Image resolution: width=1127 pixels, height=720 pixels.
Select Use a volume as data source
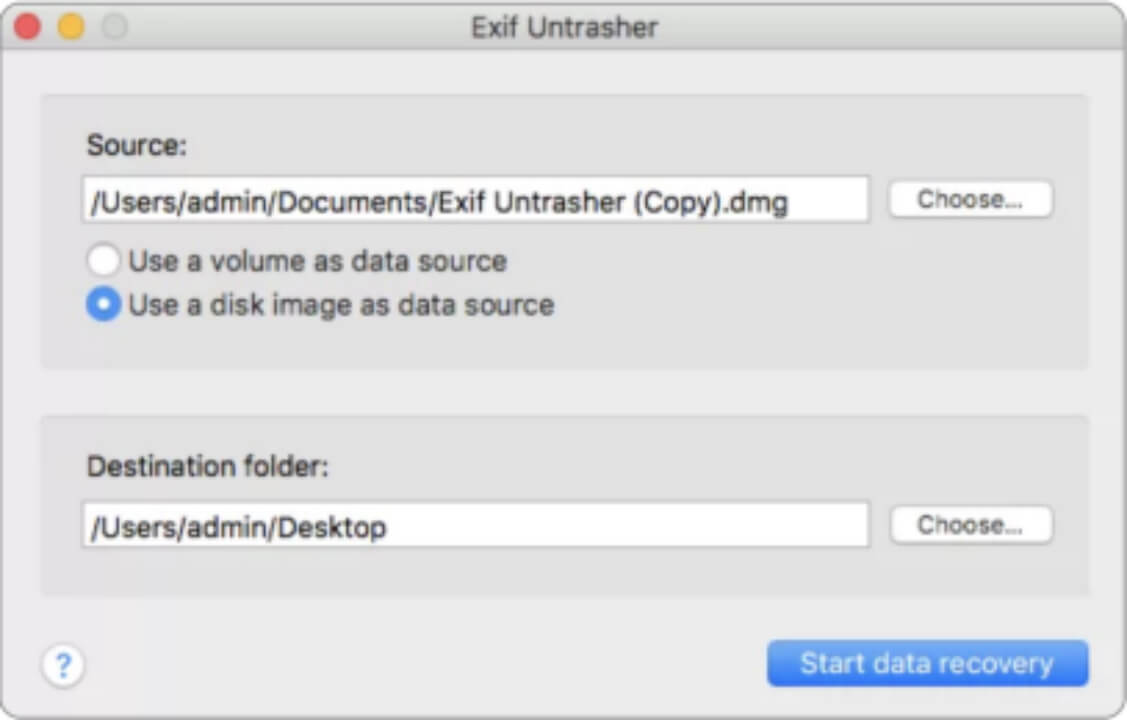[x=104, y=260]
